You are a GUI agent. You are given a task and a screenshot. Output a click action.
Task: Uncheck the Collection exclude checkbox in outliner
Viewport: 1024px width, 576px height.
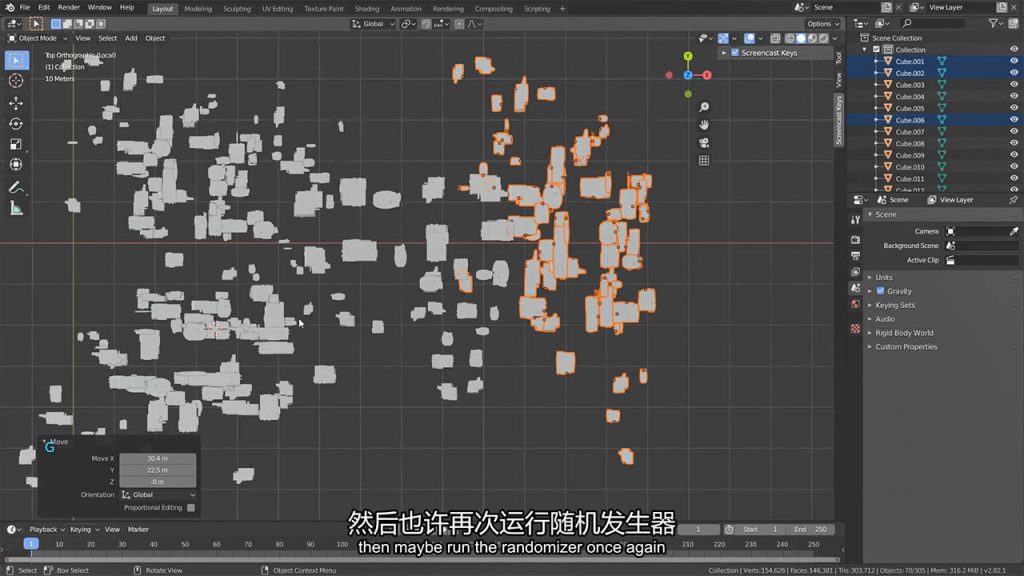(876, 50)
